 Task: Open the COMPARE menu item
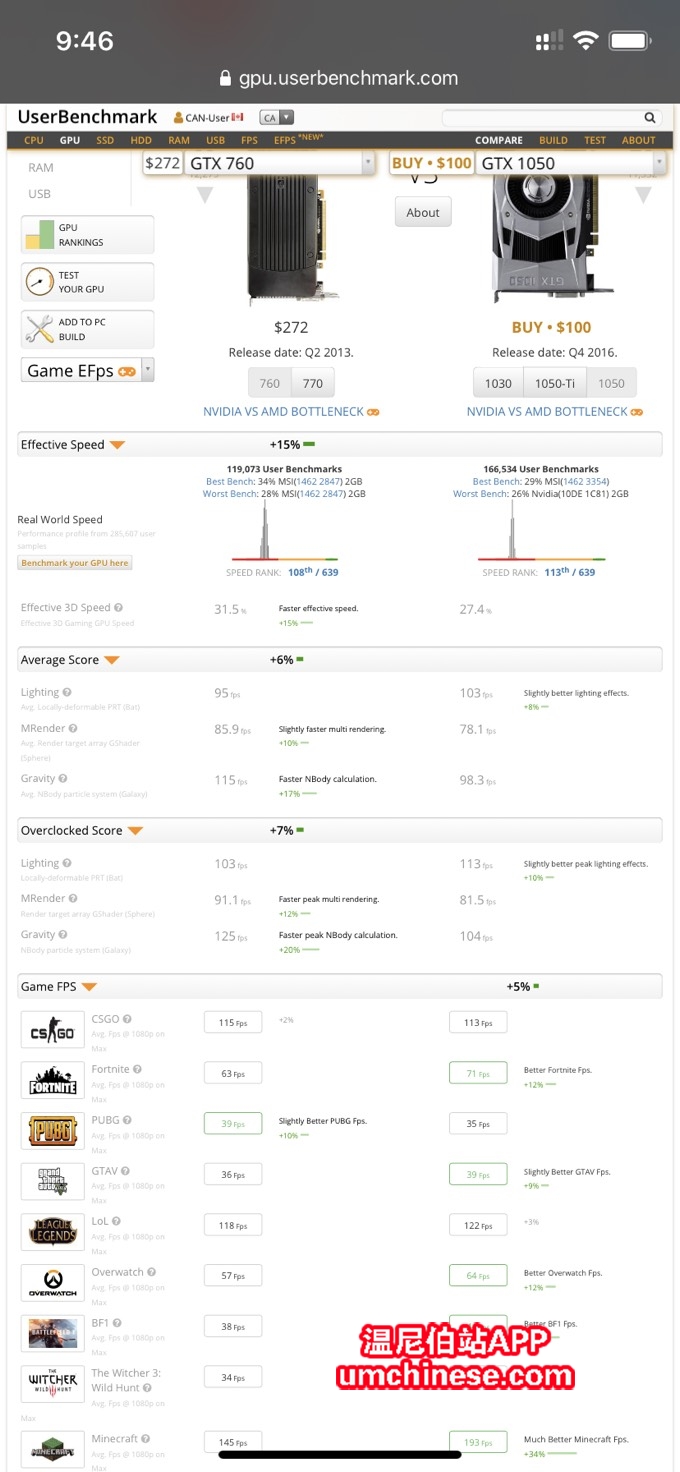pos(499,141)
